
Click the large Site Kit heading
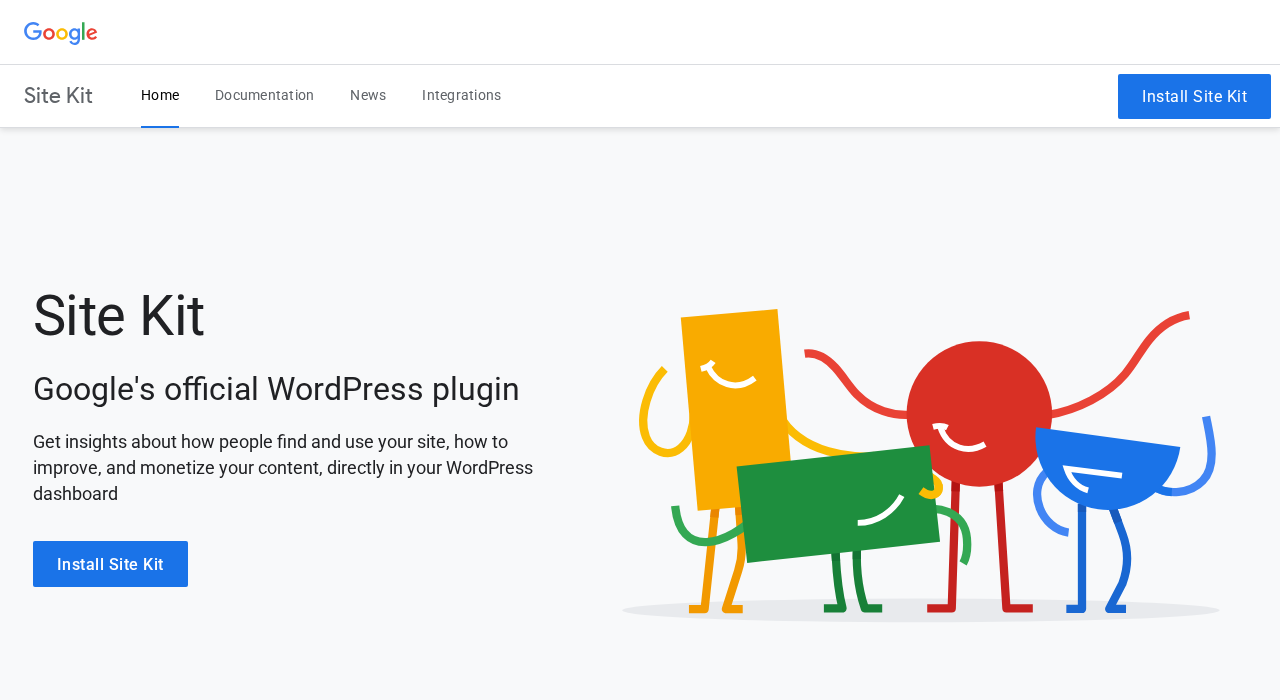(119, 316)
